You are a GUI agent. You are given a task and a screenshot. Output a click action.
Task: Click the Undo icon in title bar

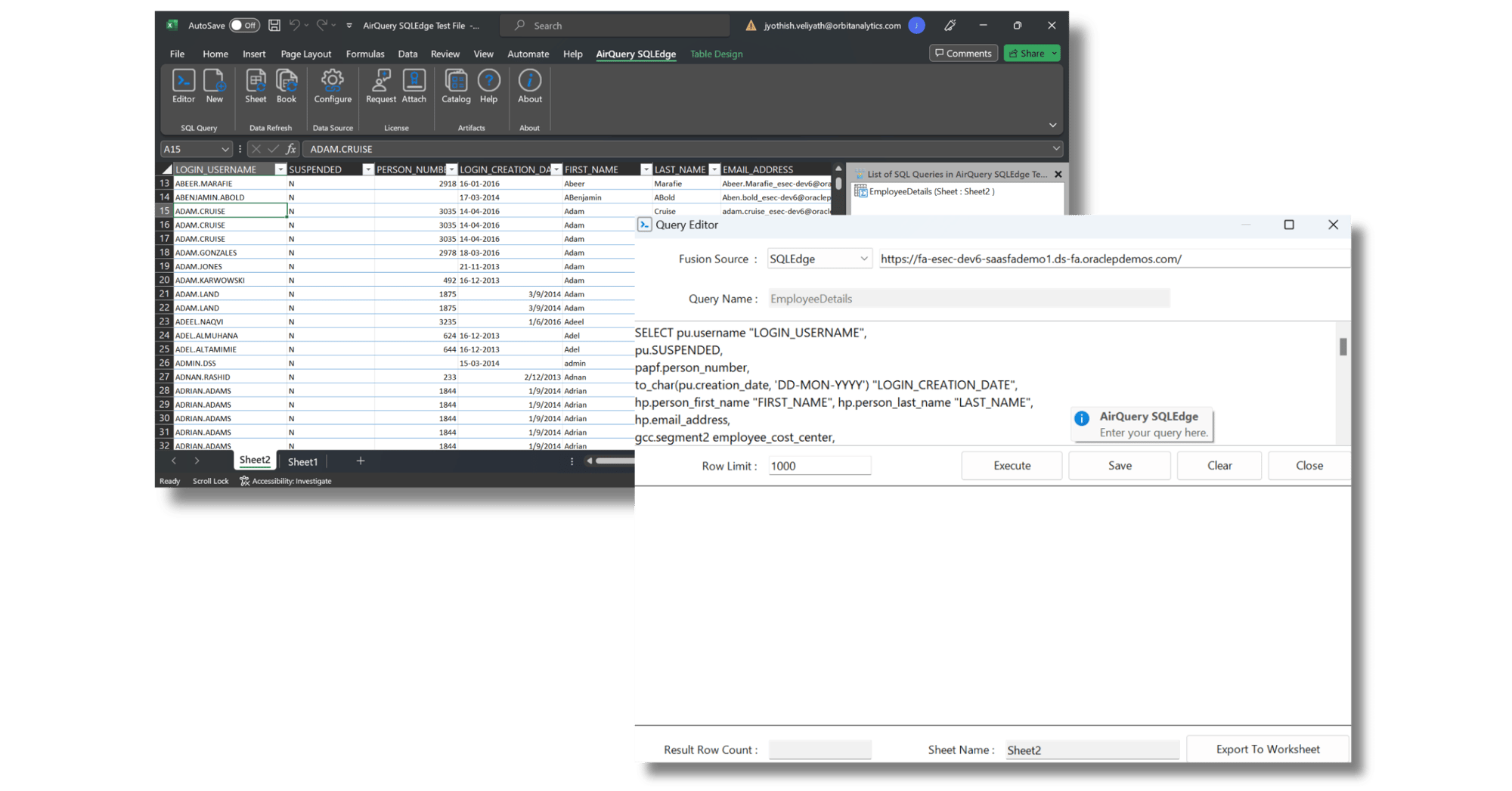coord(295,25)
